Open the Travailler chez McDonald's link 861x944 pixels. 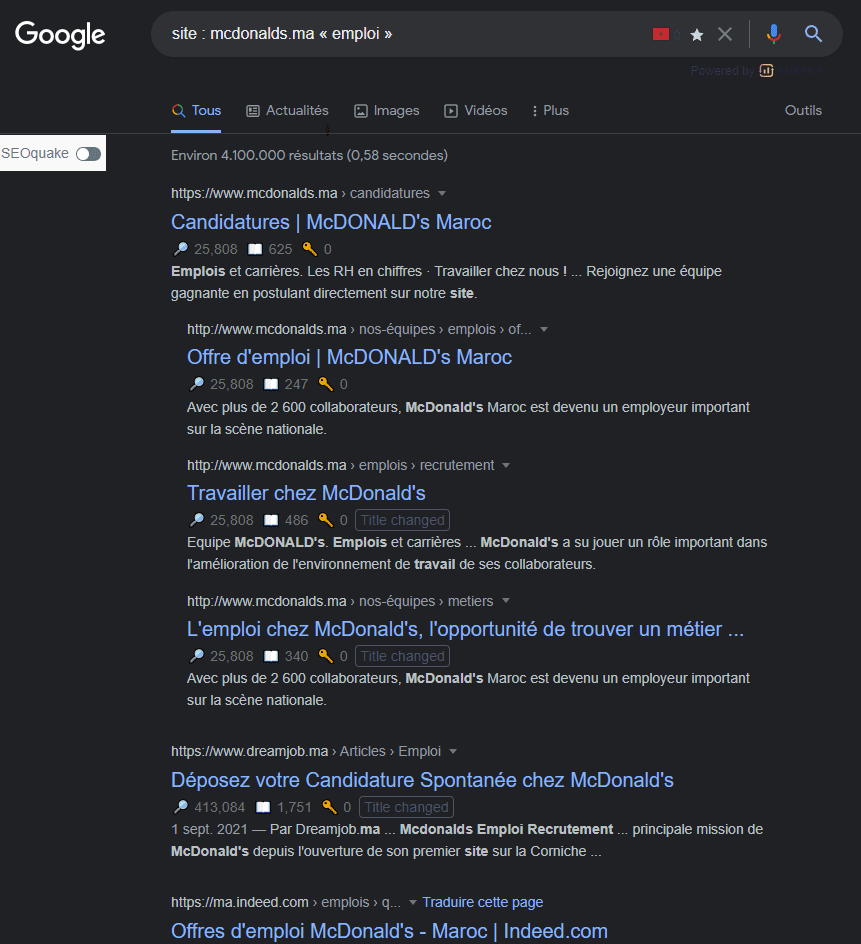(306, 493)
